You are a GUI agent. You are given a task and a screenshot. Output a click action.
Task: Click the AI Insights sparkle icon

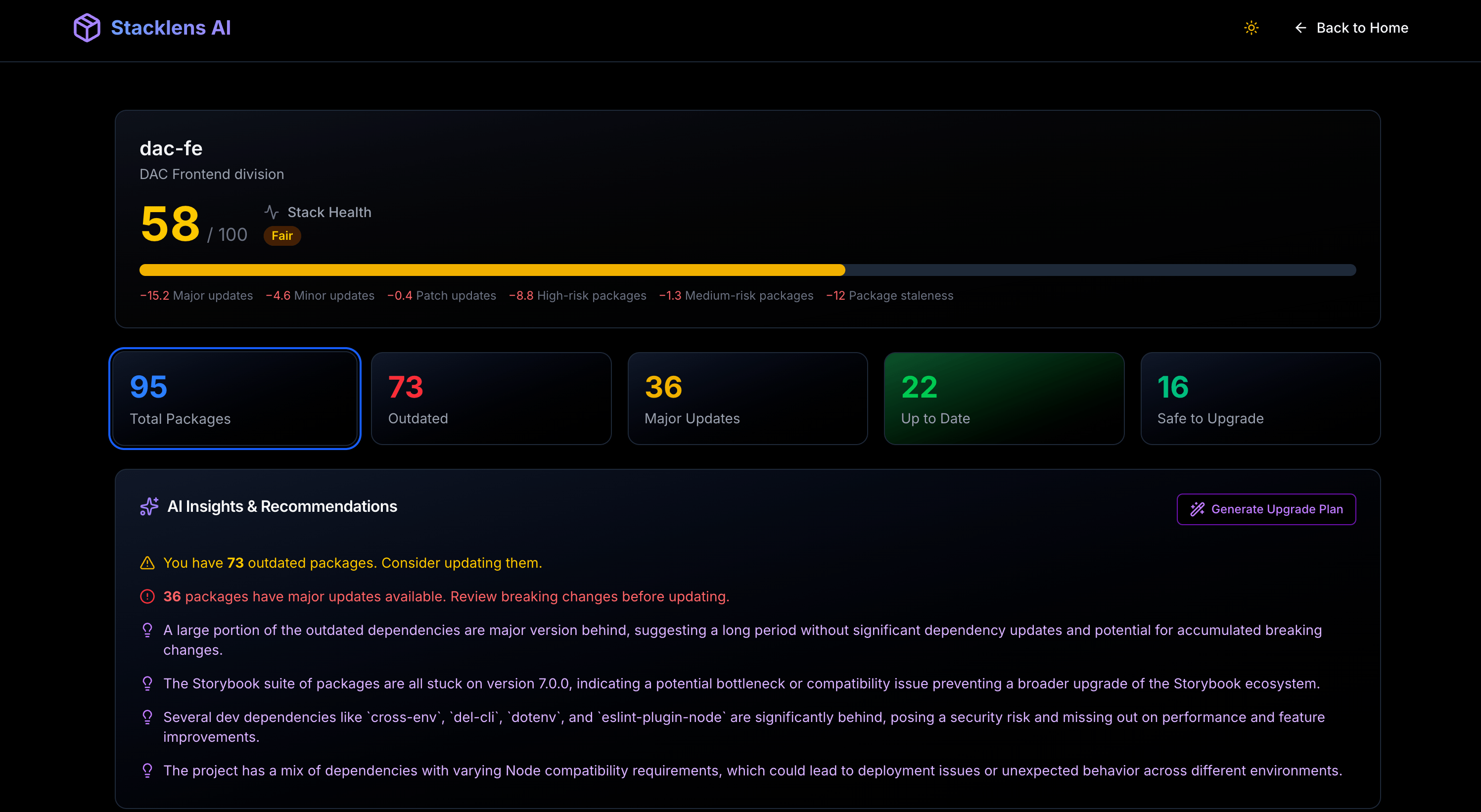[x=149, y=506]
